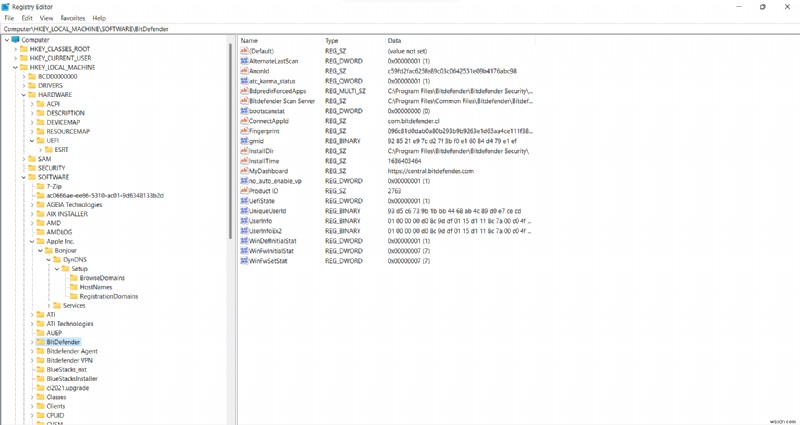Select the bootscanstat value icon
This screenshot has height=425, width=800.
point(244,111)
